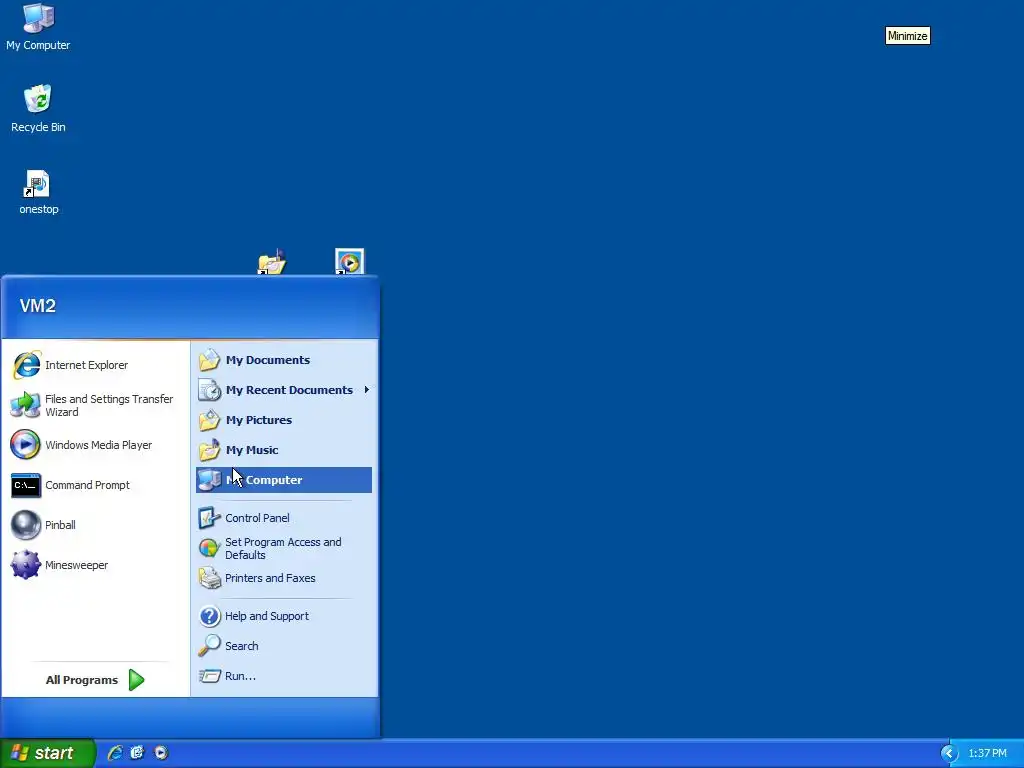Viewport: 1024px width, 768px height.
Task: Click the Files and Settings Transfer Wizard icon
Action: pos(26,406)
